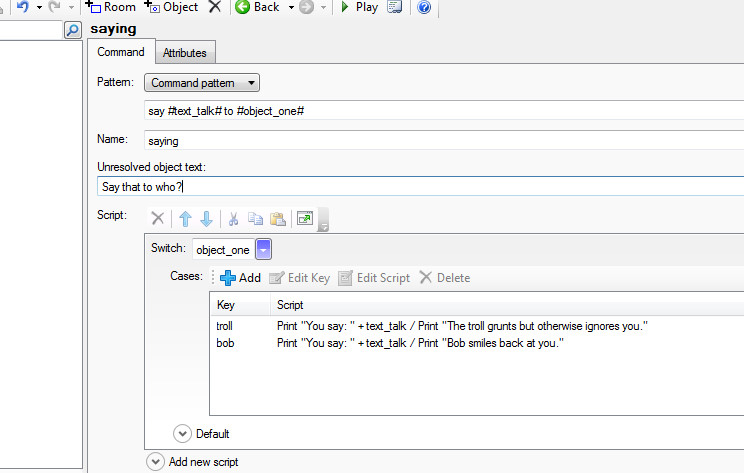Click the blue help question mark icon
This screenshot has height=473, width=744.
click(x=423, y=7)
